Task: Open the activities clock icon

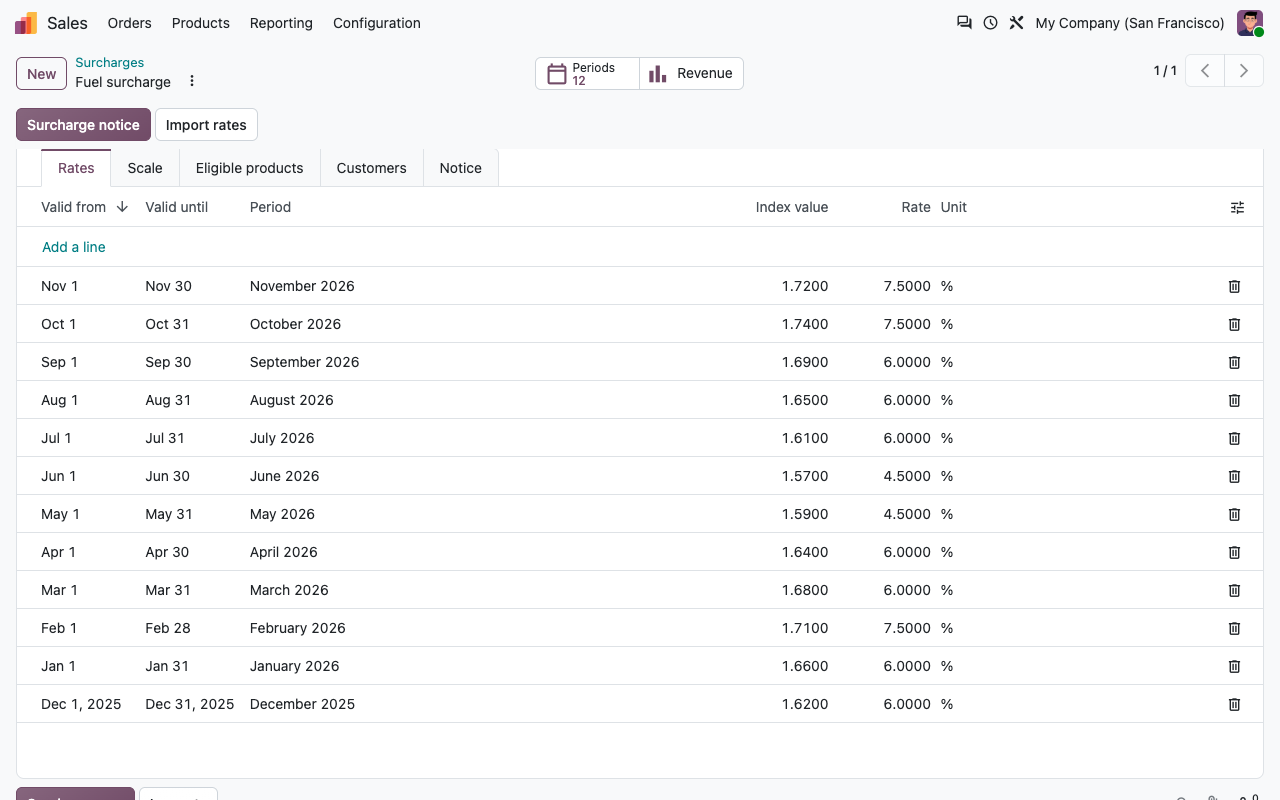Action: pyautogui.click(x=990, y=23)
